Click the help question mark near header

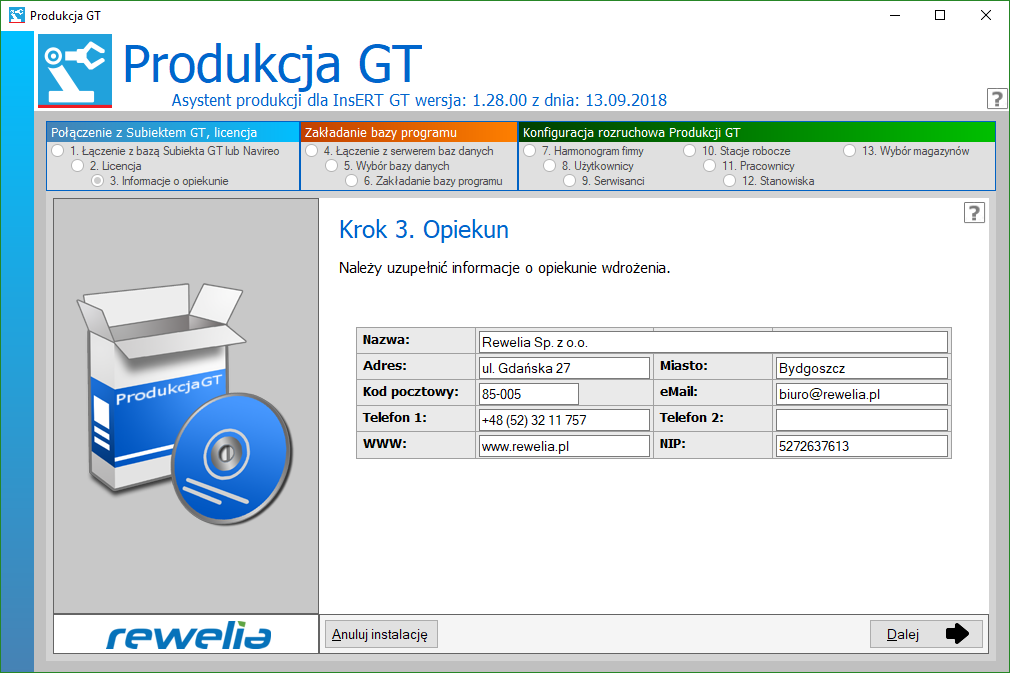(996, 98)
